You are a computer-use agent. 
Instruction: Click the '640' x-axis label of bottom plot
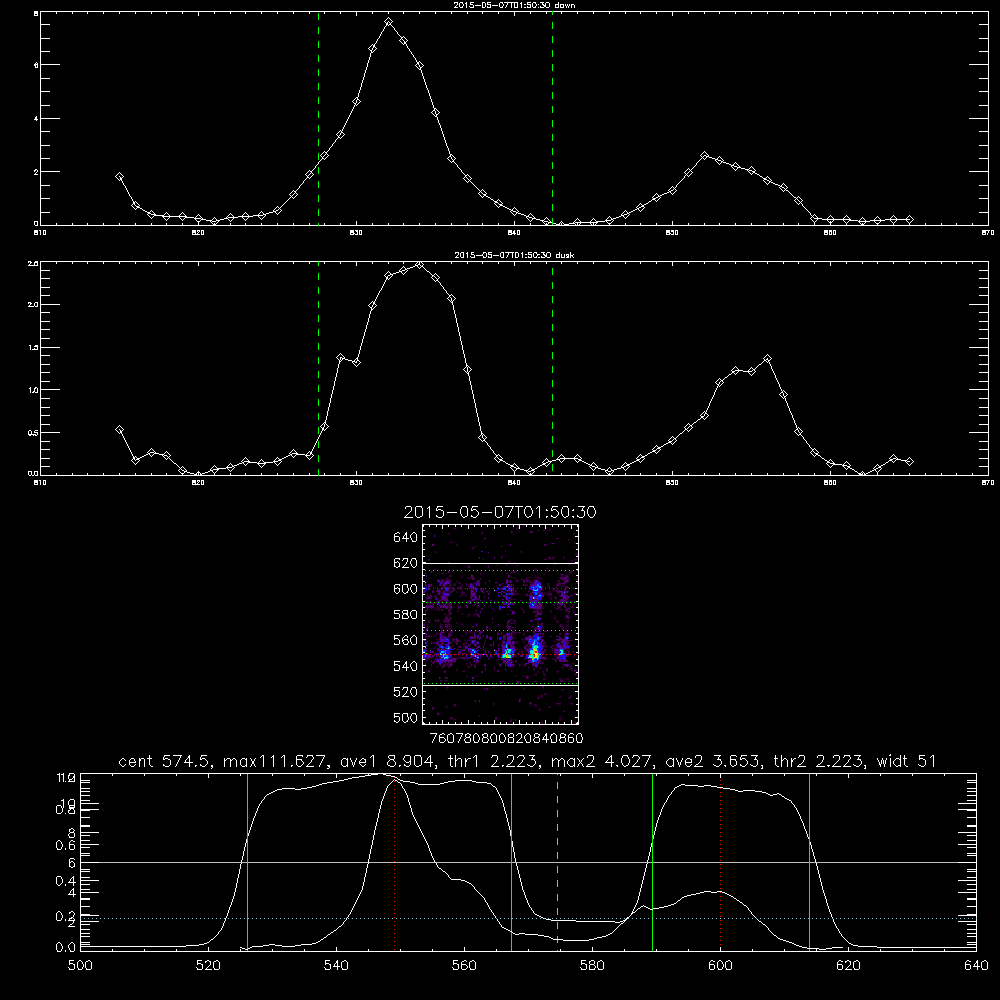(x=976, y=966)
